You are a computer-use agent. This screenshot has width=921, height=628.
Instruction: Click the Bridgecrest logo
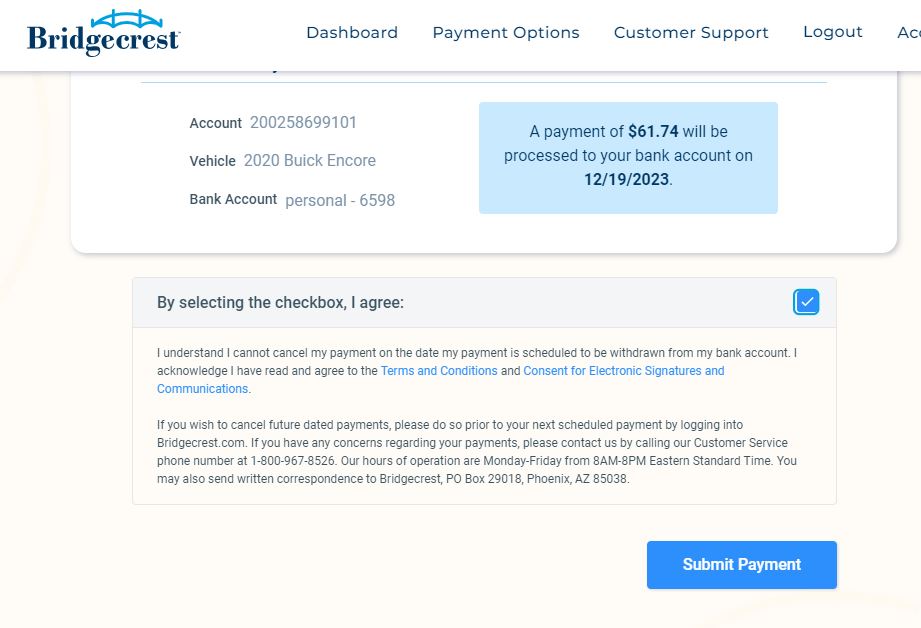(x=103, y=33)
